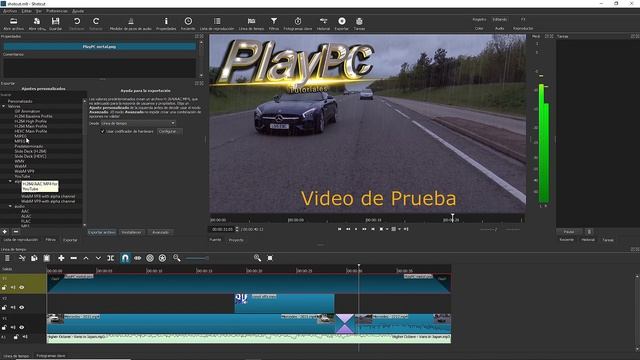The image size is (640, 360).
Task: Open the Reciente clock icon
Action: [188, 21]
